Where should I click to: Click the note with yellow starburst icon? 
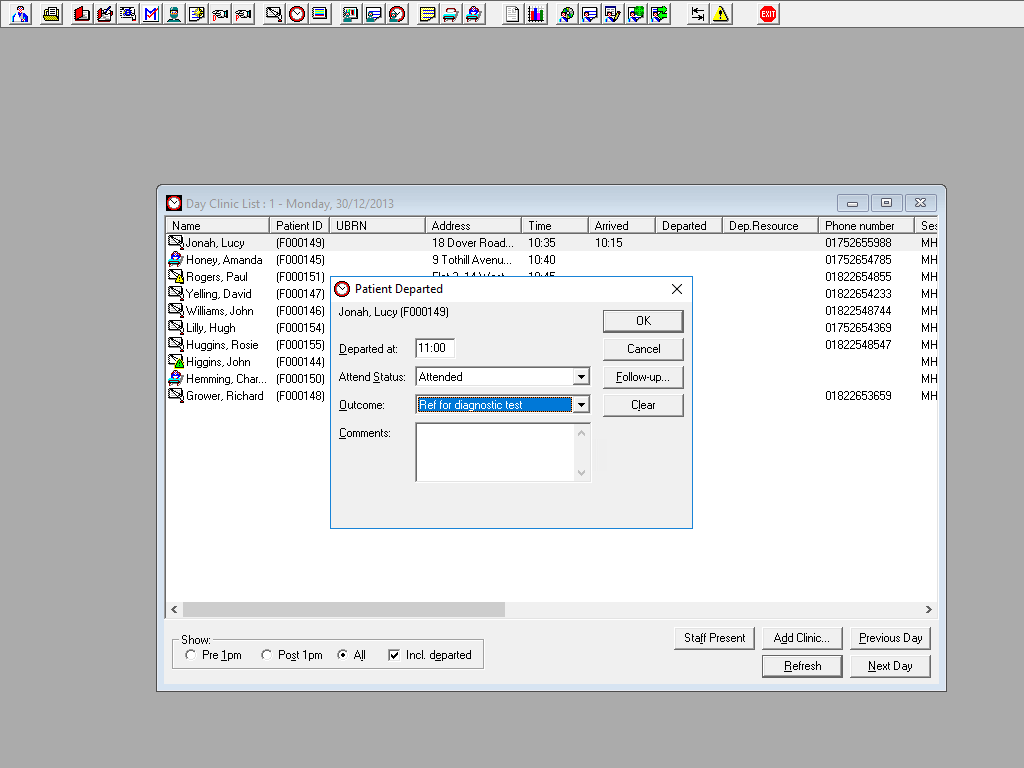[x=197, y=14]
